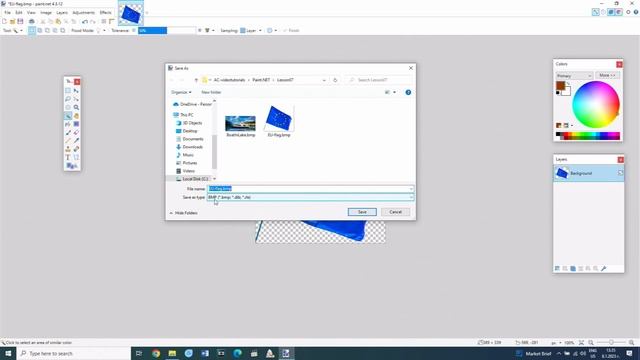Image resolution: width=640 pixels, height=360 pixels.
Task: Enable Replace selection mode in toolbar
Action: pos(32,31)
